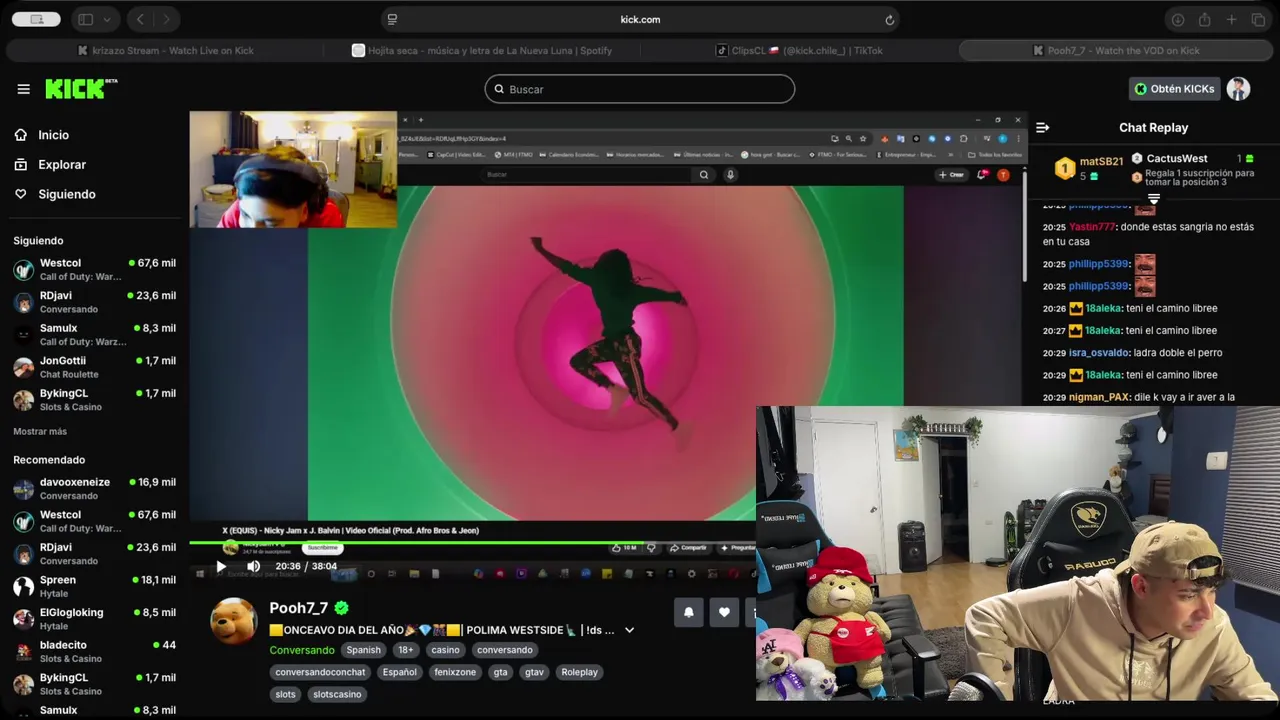Open the Kick hamburger menu
Viewport: 1280px width, 720px height.
23,89
